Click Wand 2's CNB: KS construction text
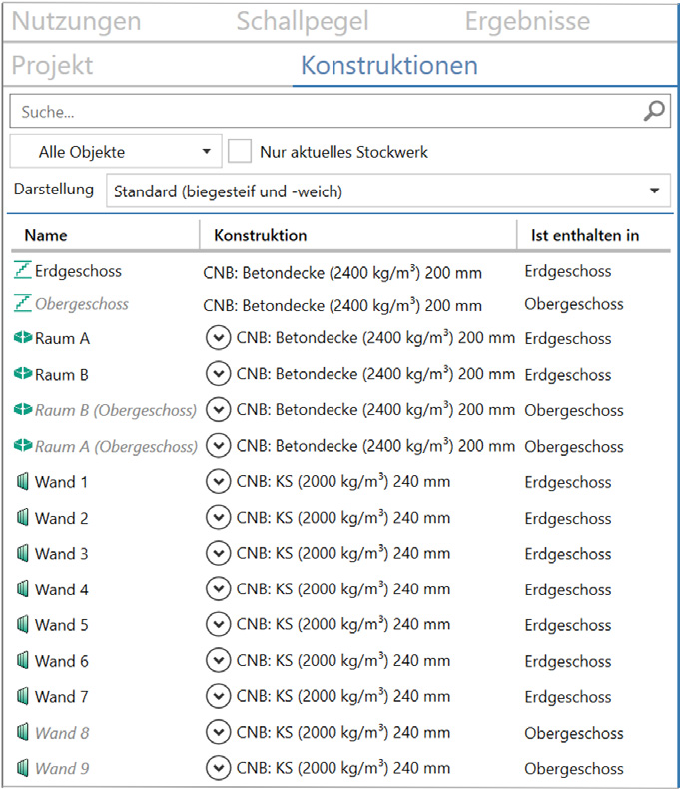The height and width of the screenshot is (789, 680). [343, 518]
